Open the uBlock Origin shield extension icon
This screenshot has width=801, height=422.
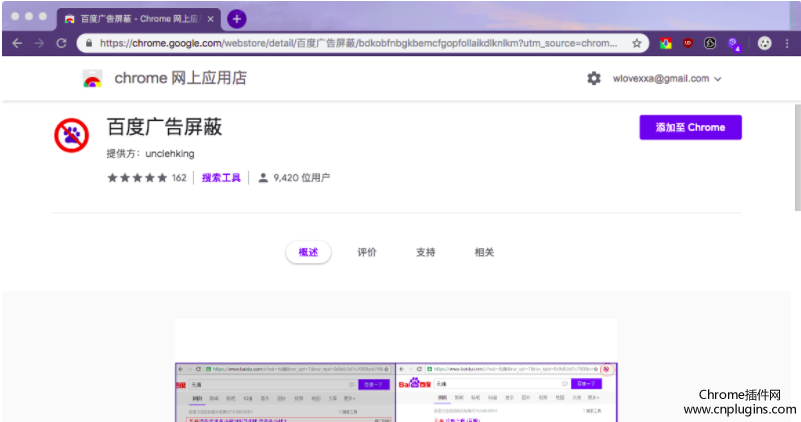pyautogui.click(x=688, y=43)
